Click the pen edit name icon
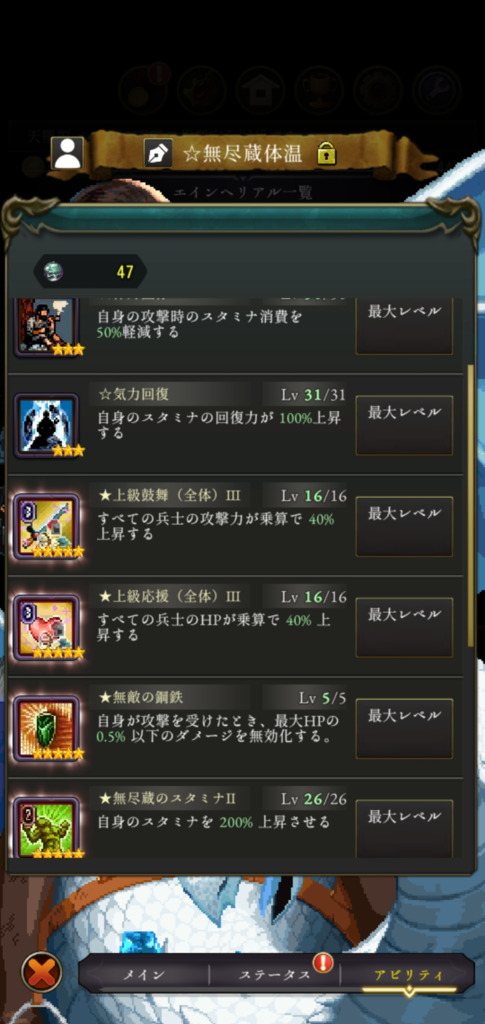The height and width of the screenshot is (1024, 485). tap(159, 153)
